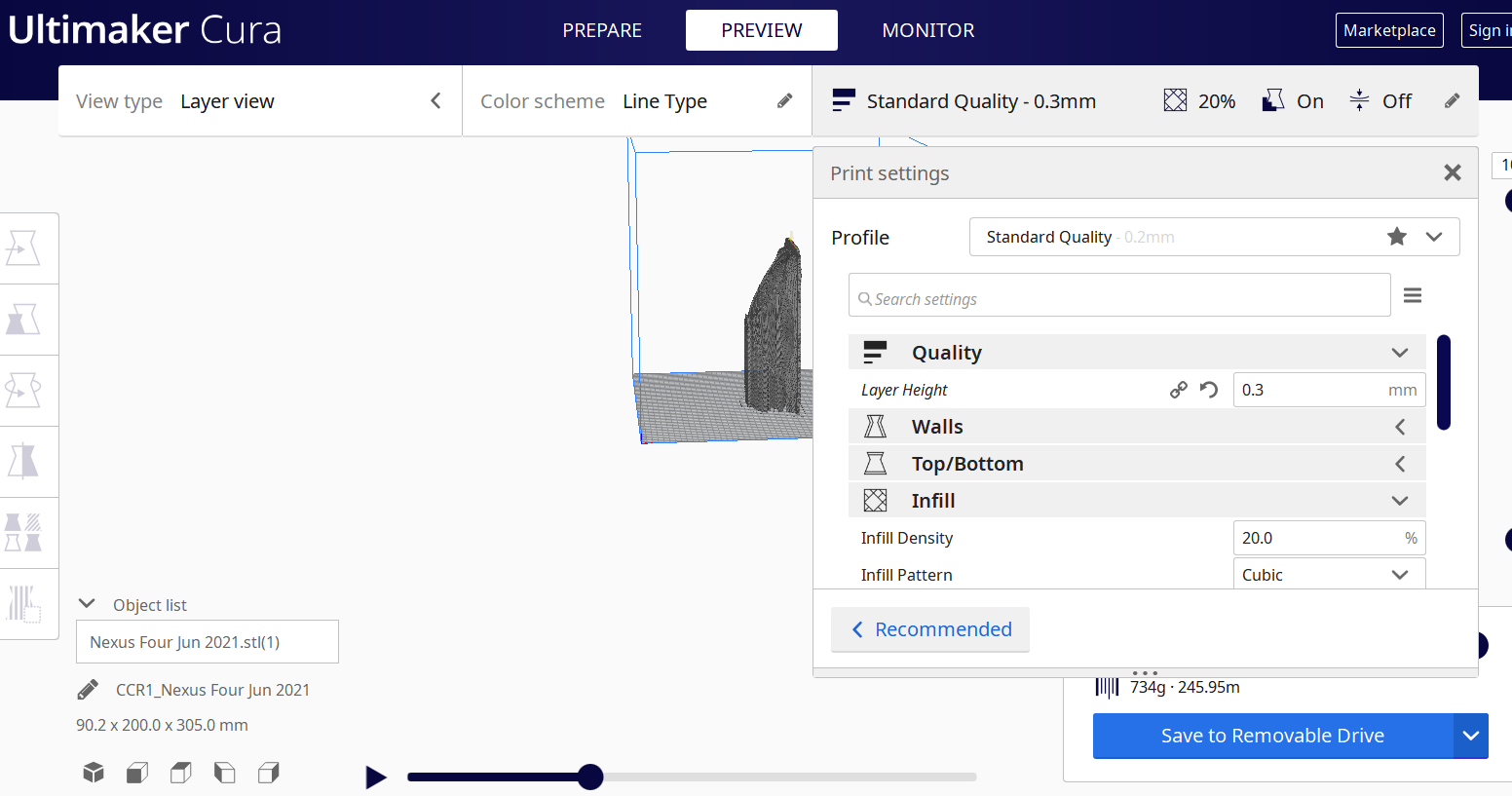Switch to the PREPARE stage

pos(602,30)
